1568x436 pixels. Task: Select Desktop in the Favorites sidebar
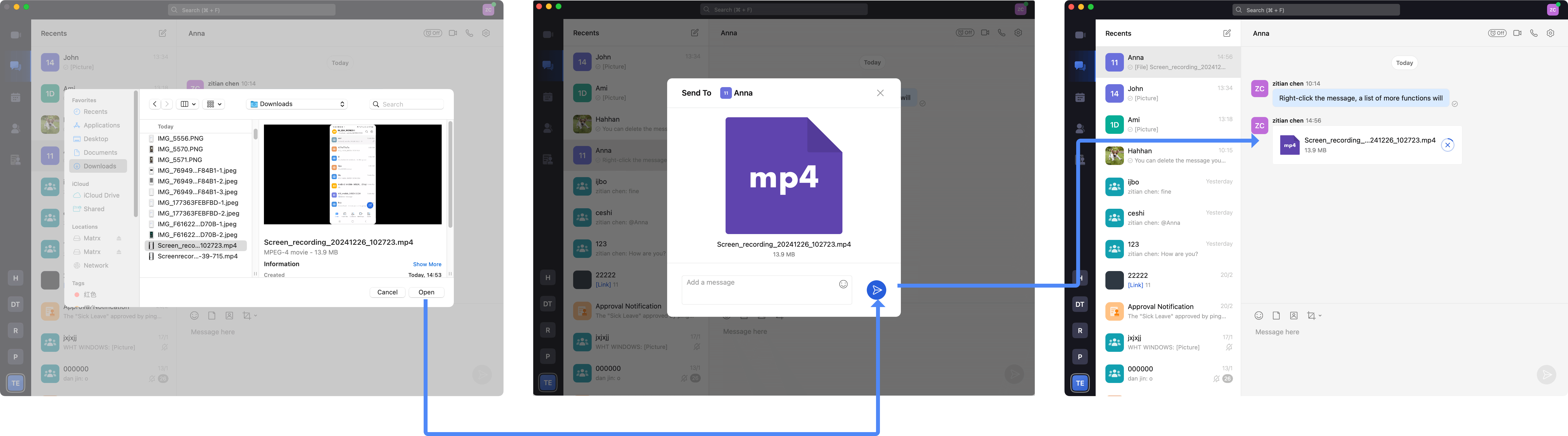point(95,139)
